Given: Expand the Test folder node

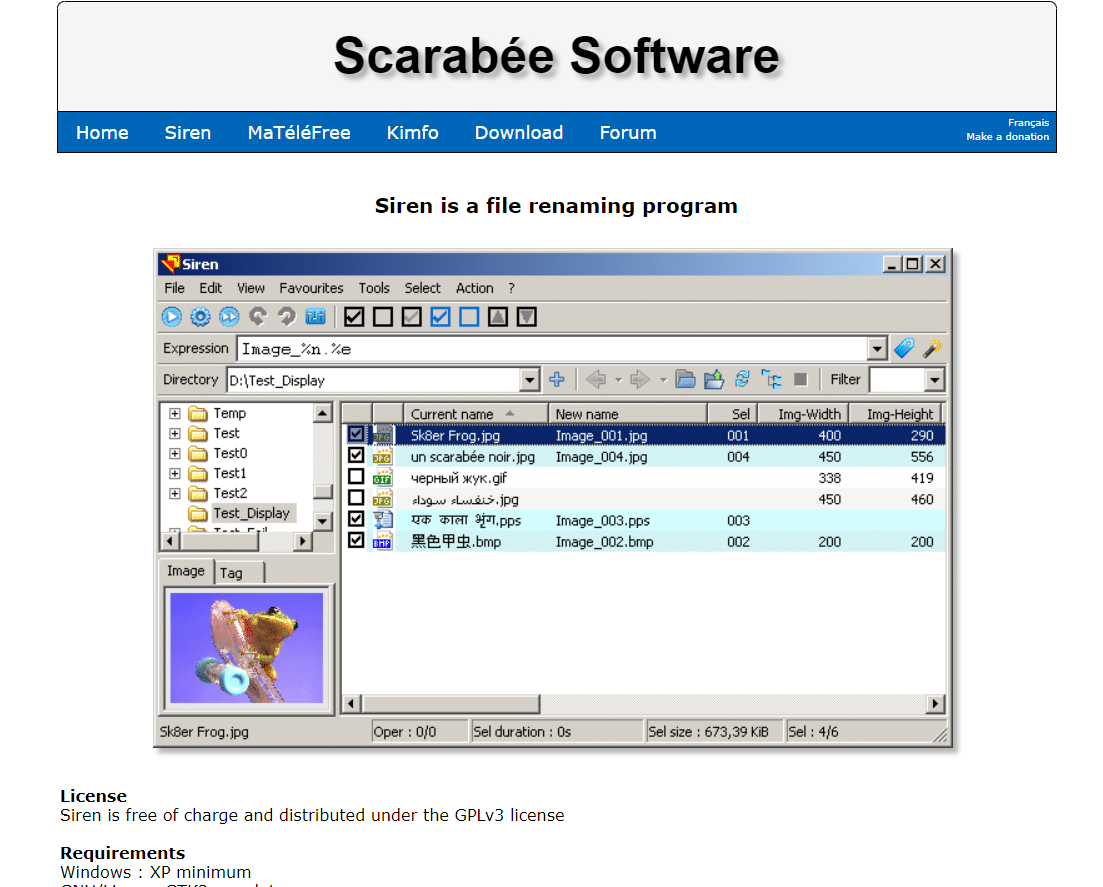Looking at the screenshot, I should [174, 433].
